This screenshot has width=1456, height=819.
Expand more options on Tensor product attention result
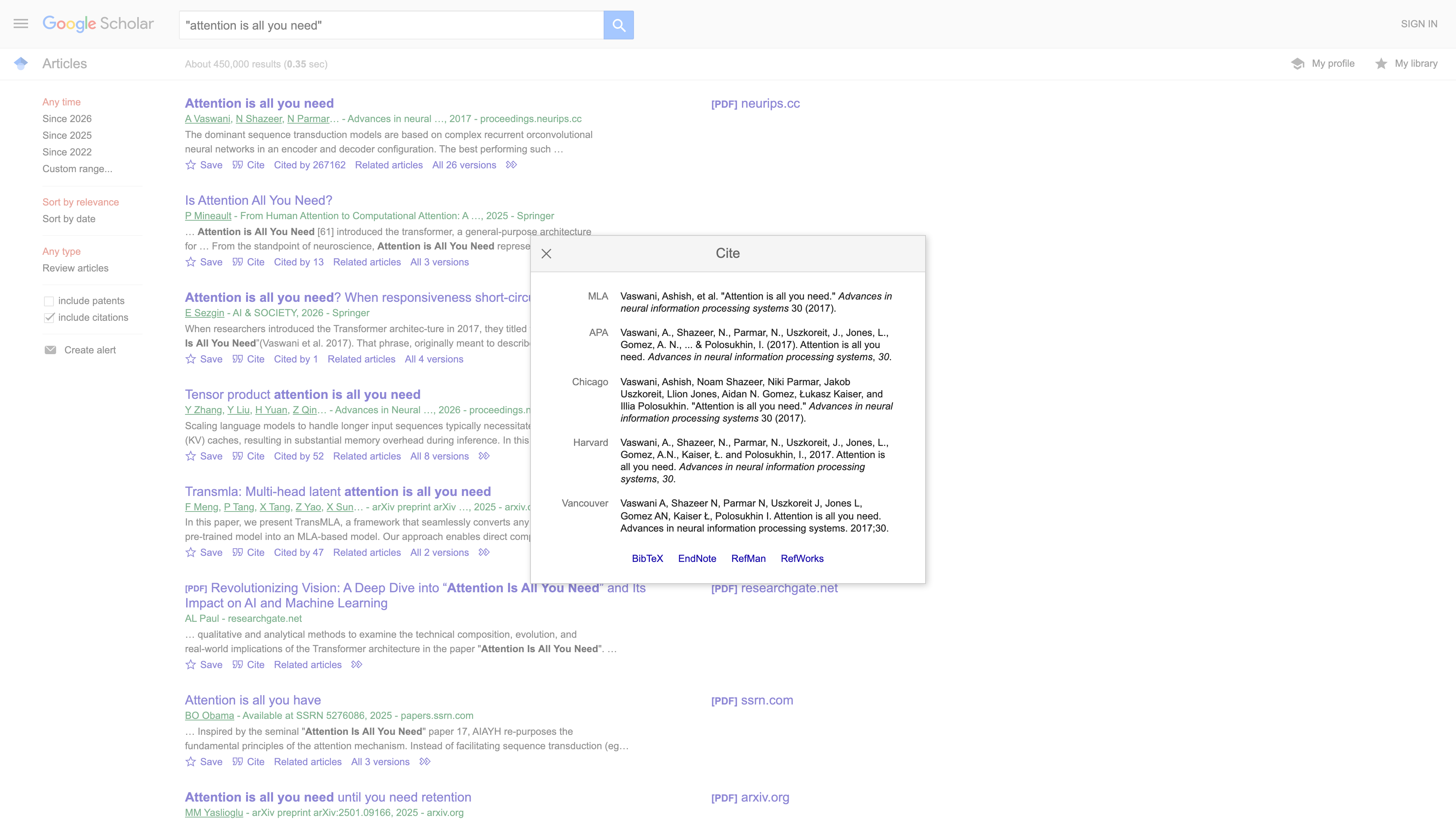click(484, 455)
